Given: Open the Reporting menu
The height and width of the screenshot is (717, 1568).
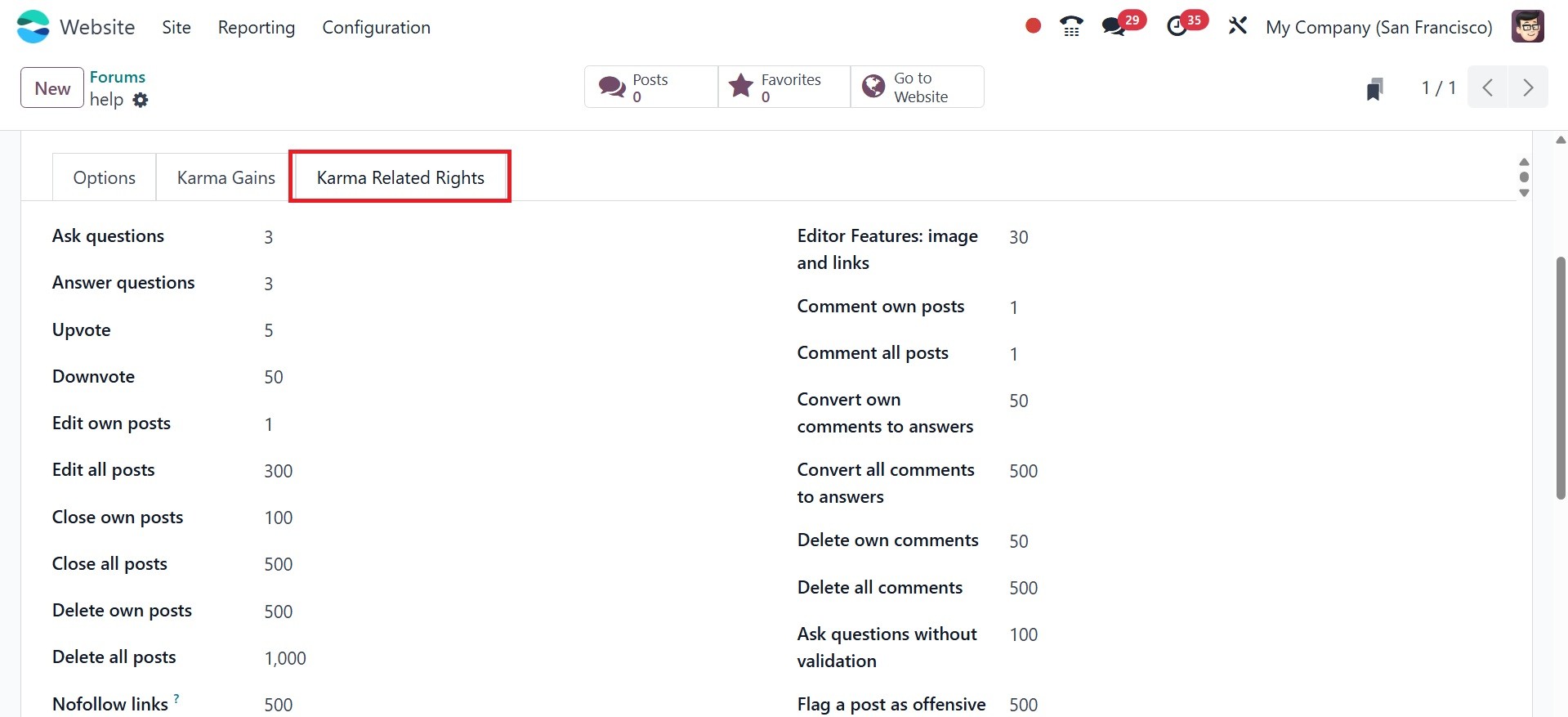Looking at the screenshot, I should (257, 27).
